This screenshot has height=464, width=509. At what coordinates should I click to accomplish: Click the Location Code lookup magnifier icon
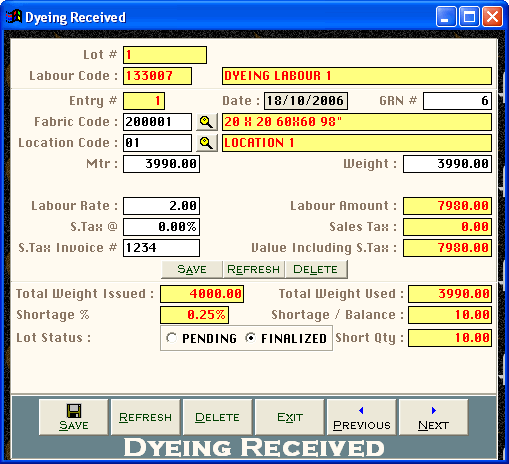[x=207, y=143]
